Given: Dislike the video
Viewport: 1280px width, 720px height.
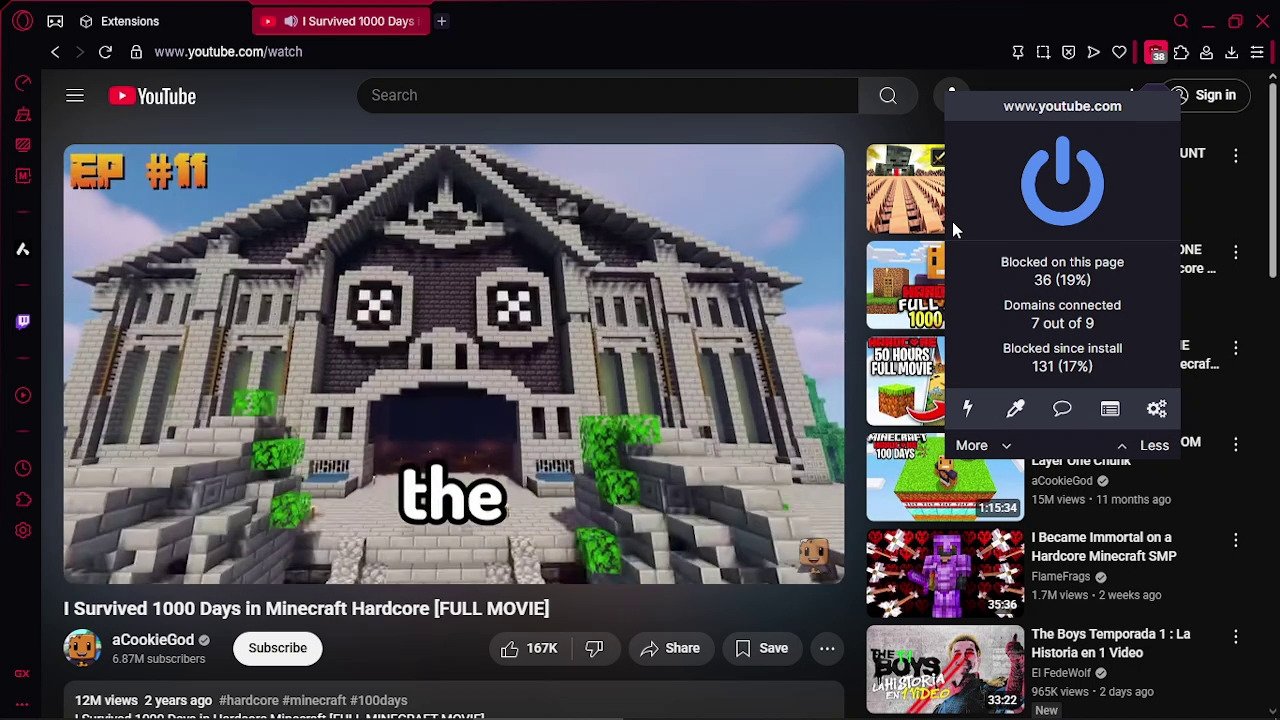Looking at the screenshot, I should pos(595,648).
